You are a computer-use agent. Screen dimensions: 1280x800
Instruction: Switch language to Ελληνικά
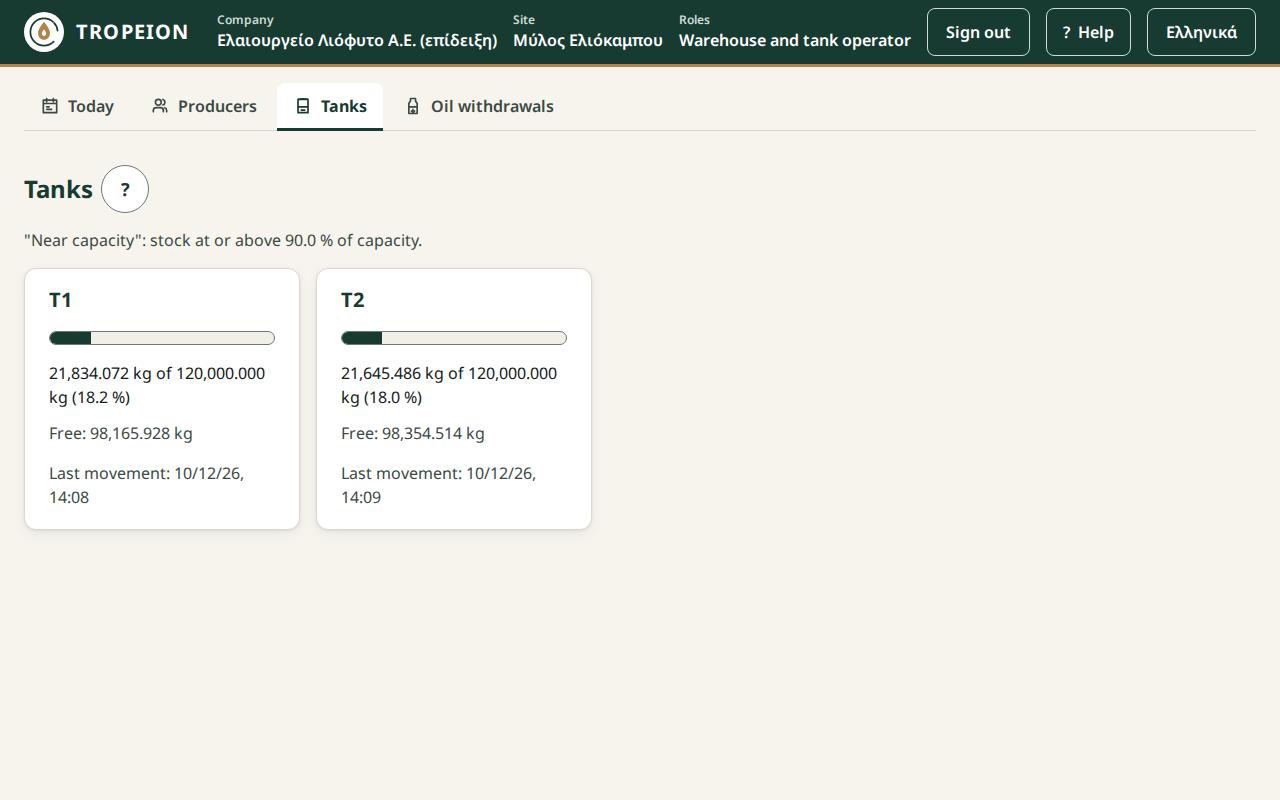point(1201,32)
